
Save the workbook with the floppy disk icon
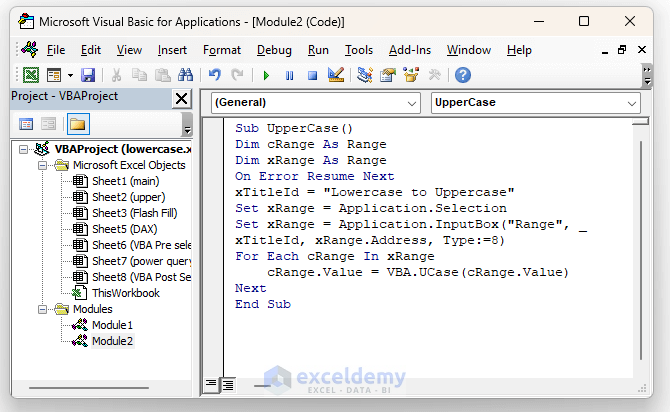[88, 76]
